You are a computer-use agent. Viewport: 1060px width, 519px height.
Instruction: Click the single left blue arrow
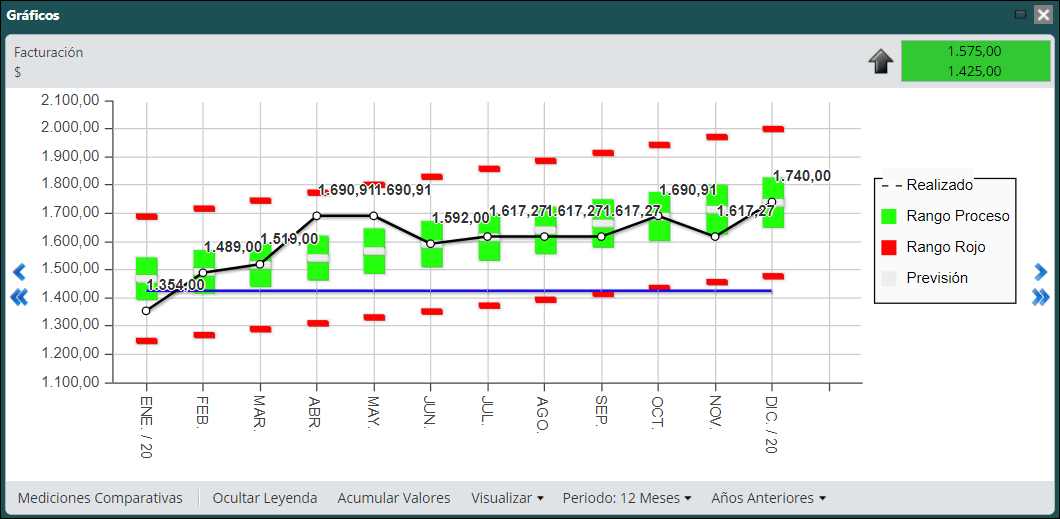tap(19, 272)
